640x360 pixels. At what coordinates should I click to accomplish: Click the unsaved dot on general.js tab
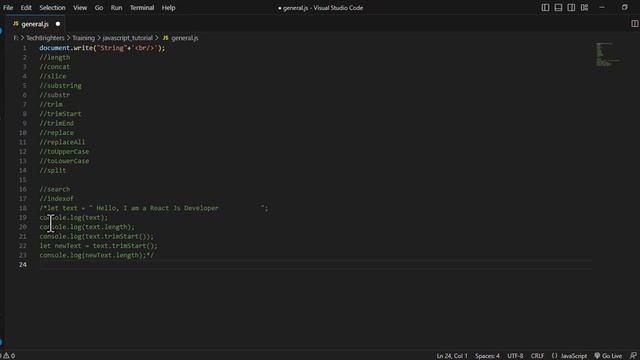click(x=58, y=24)
